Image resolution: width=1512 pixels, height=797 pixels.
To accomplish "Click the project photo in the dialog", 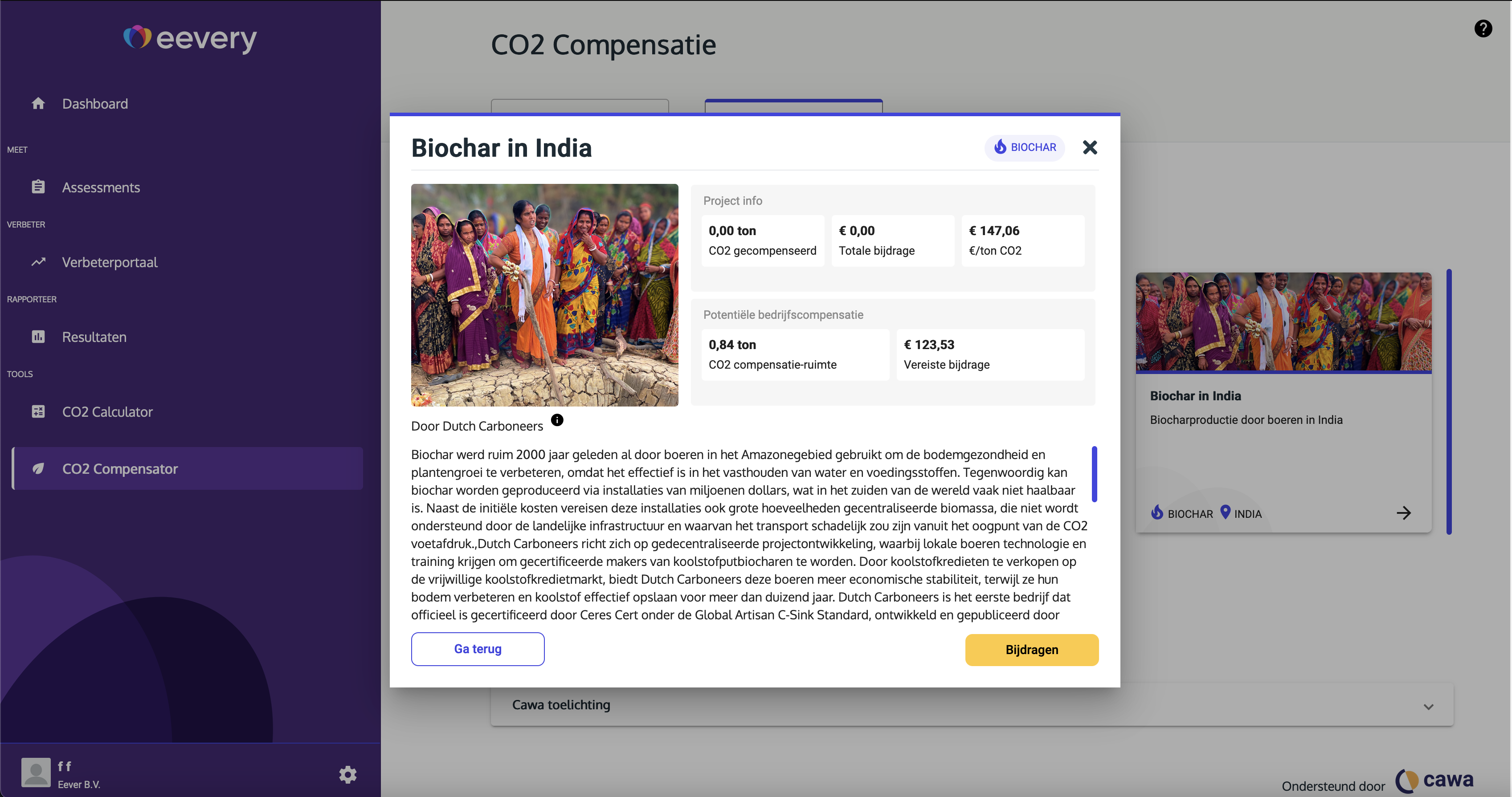I will coord(544,295).
